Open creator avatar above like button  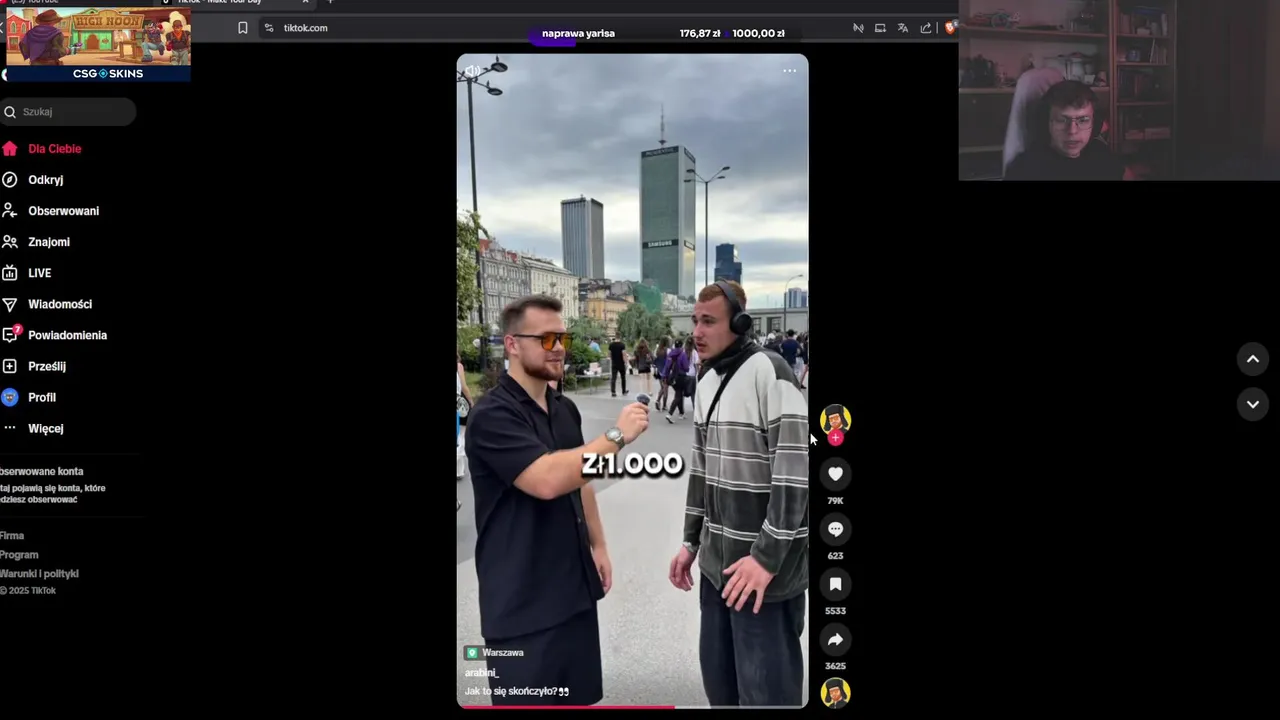pos(835,419)
